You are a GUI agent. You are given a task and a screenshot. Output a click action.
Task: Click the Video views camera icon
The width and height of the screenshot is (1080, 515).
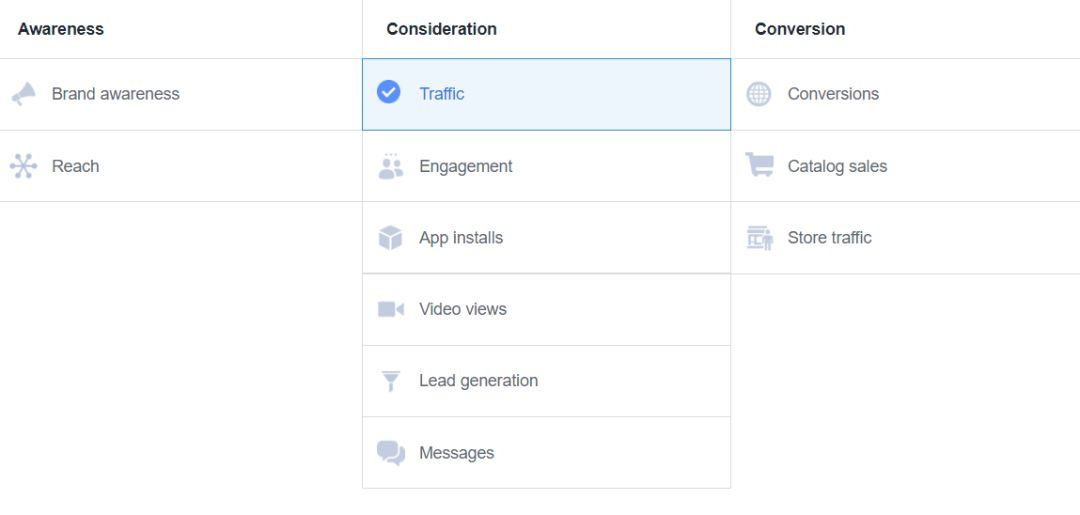(x=390, y=309)
